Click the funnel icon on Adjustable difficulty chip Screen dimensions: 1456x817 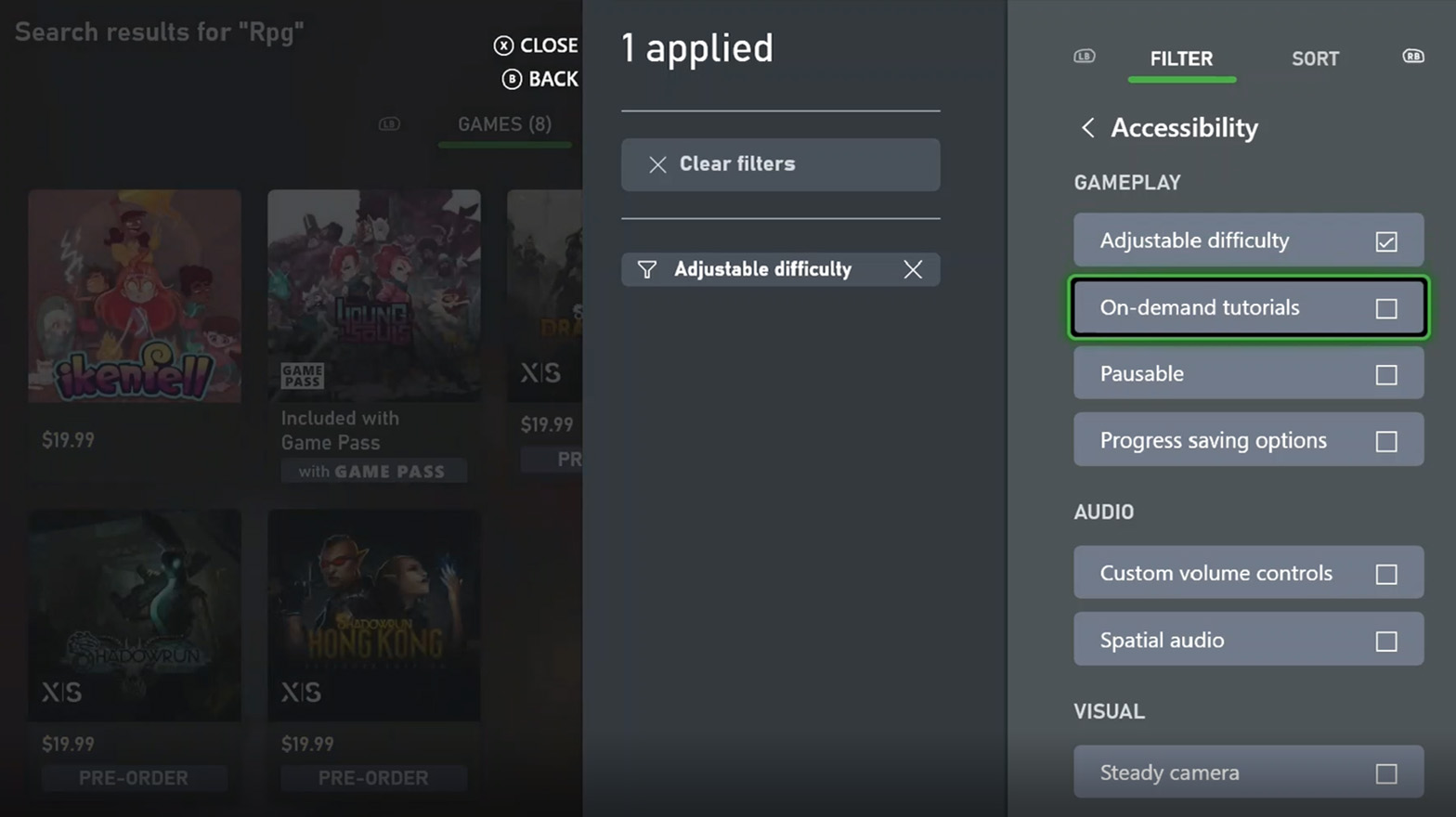click(x=647, y=269)
